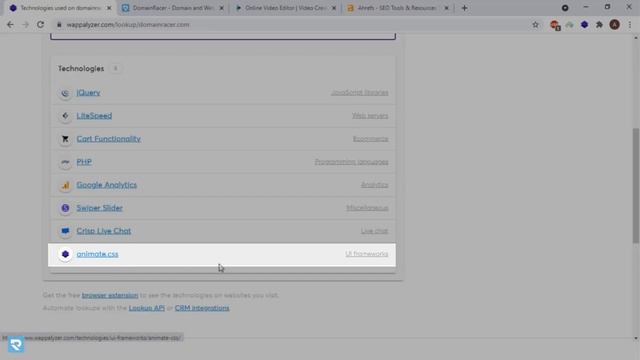640x360 pixels.
Task: Click the grey extension icon beside the red one
Action: pyautogui.click(x=570, y=25)
